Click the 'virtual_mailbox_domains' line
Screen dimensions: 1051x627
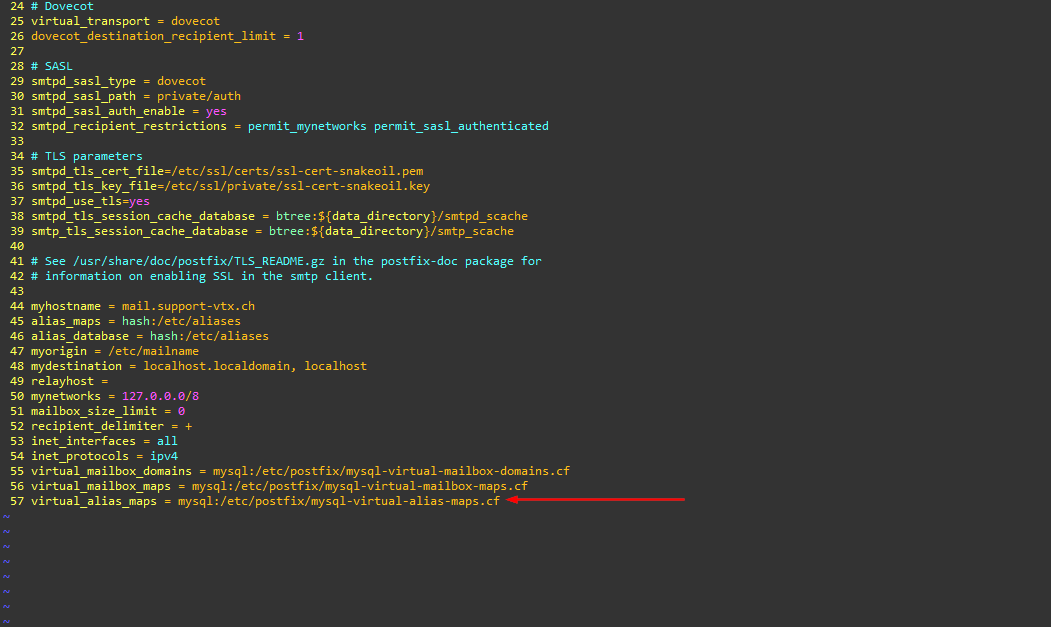(300, 471)
